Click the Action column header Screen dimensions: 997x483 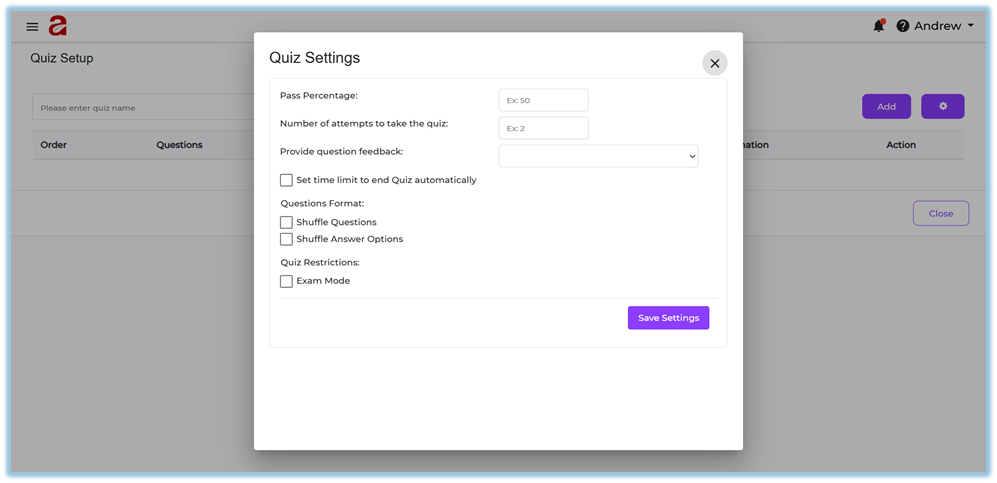900,145
